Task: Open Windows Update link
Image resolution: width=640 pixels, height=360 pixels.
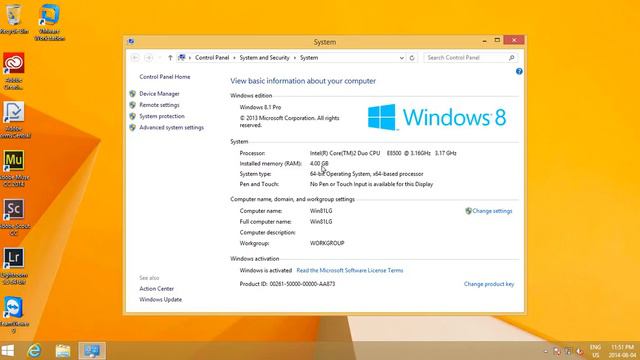Action: tap(160, 300)
